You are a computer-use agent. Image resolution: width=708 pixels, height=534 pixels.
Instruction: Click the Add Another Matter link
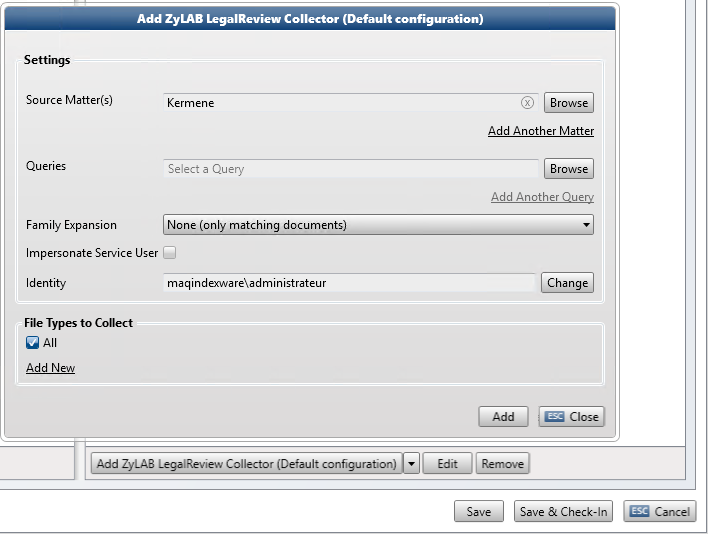click(x=540, y=131)
